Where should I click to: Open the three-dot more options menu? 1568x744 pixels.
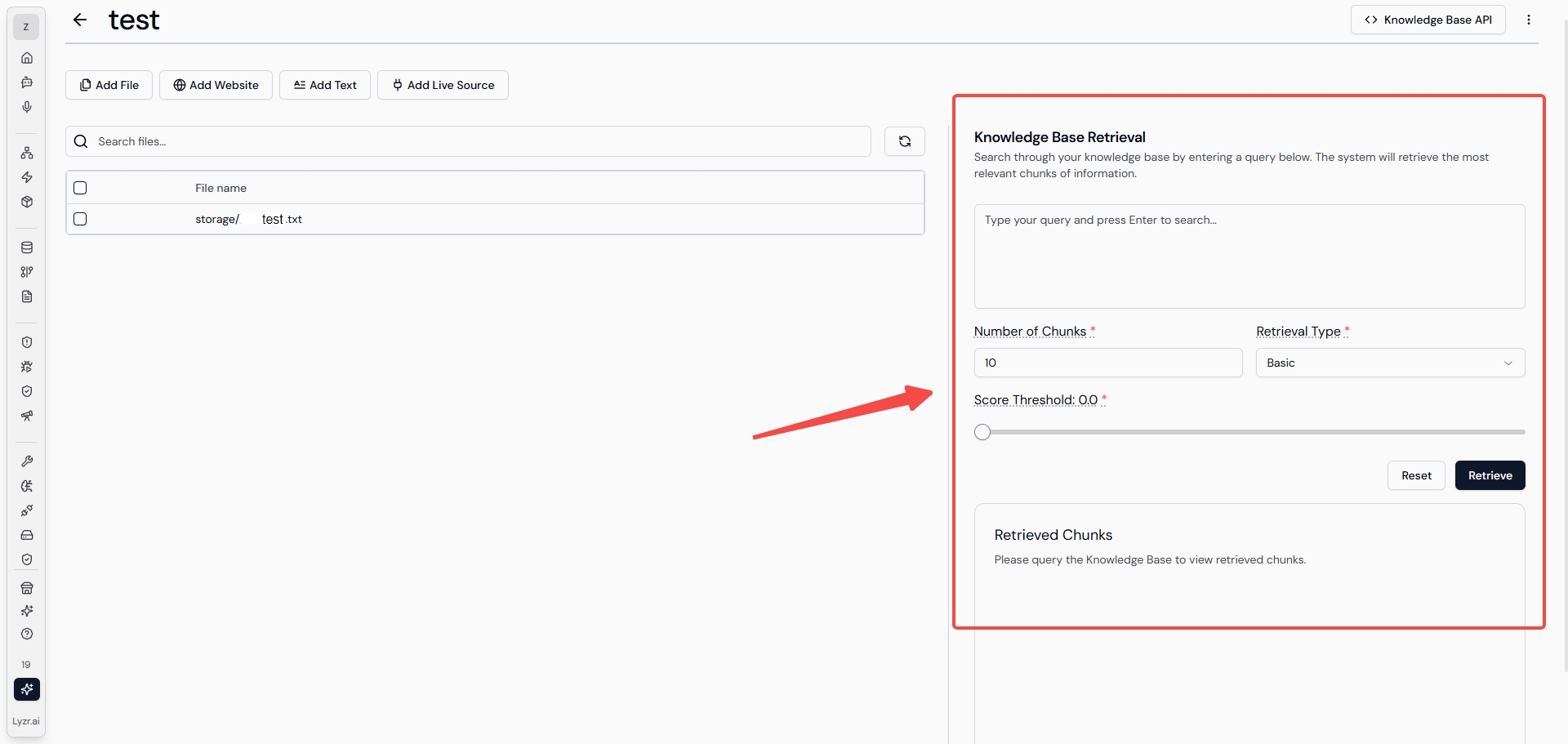pos(1529,20)
